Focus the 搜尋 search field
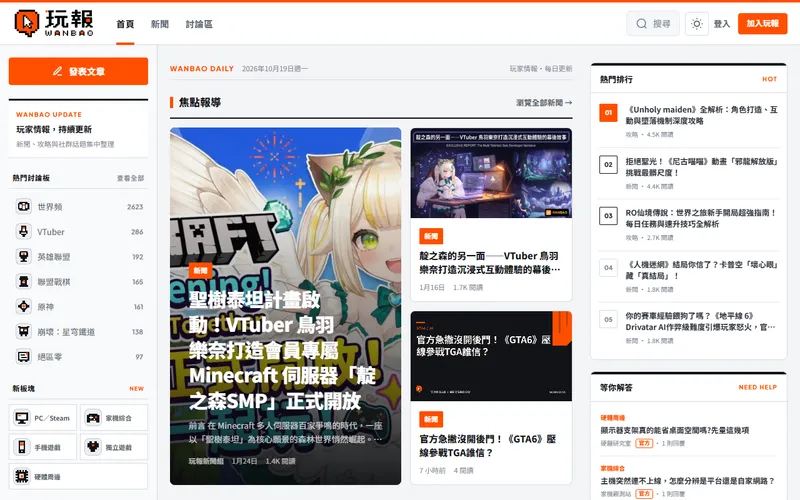Image resolution: width=800 pixels, height=500 pixels. pos(653,23)
